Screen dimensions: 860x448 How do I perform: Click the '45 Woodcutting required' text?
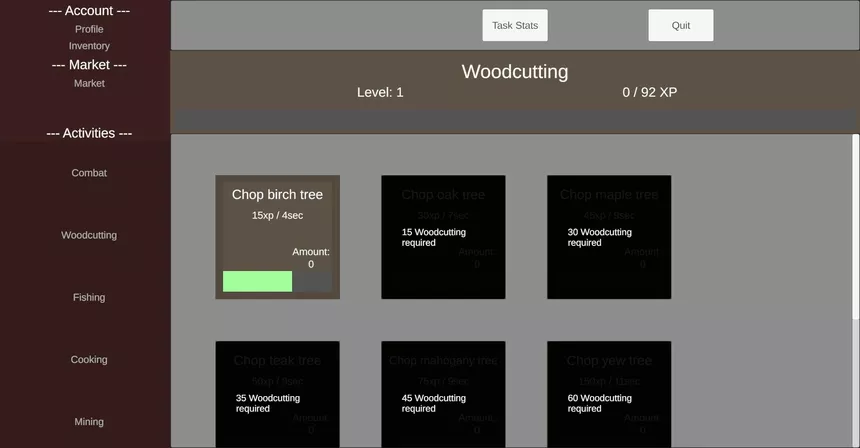coord(434,403)
